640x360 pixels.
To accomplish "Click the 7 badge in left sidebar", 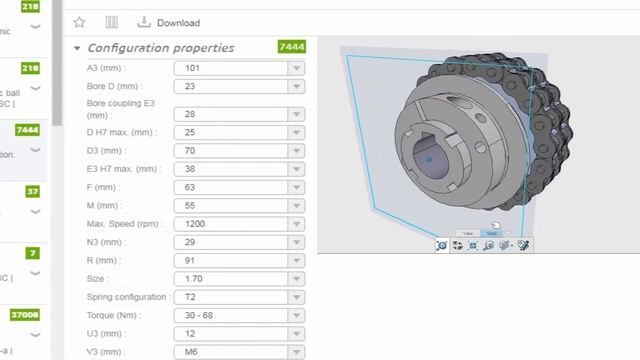I will [x=33, y=253].
